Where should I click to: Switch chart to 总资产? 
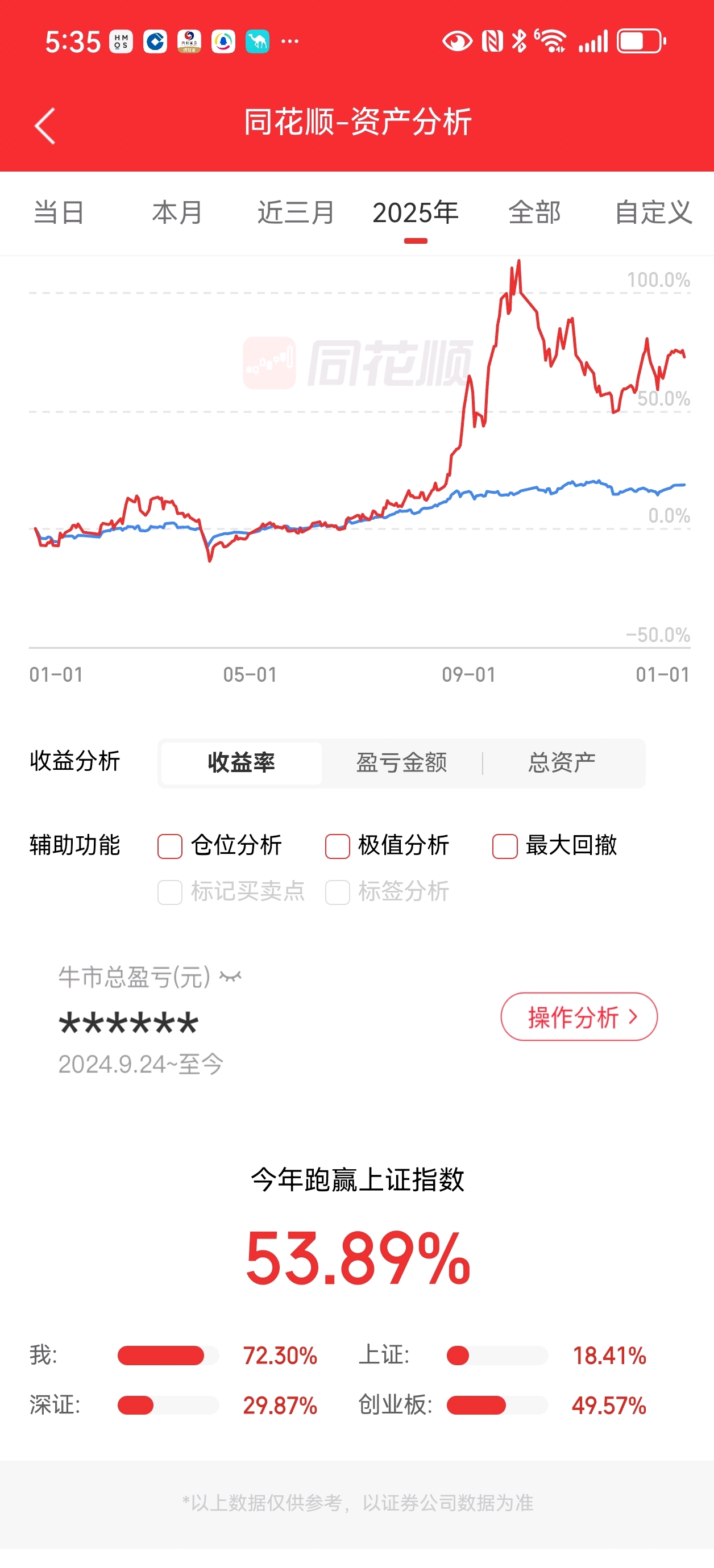coord(562,762)
